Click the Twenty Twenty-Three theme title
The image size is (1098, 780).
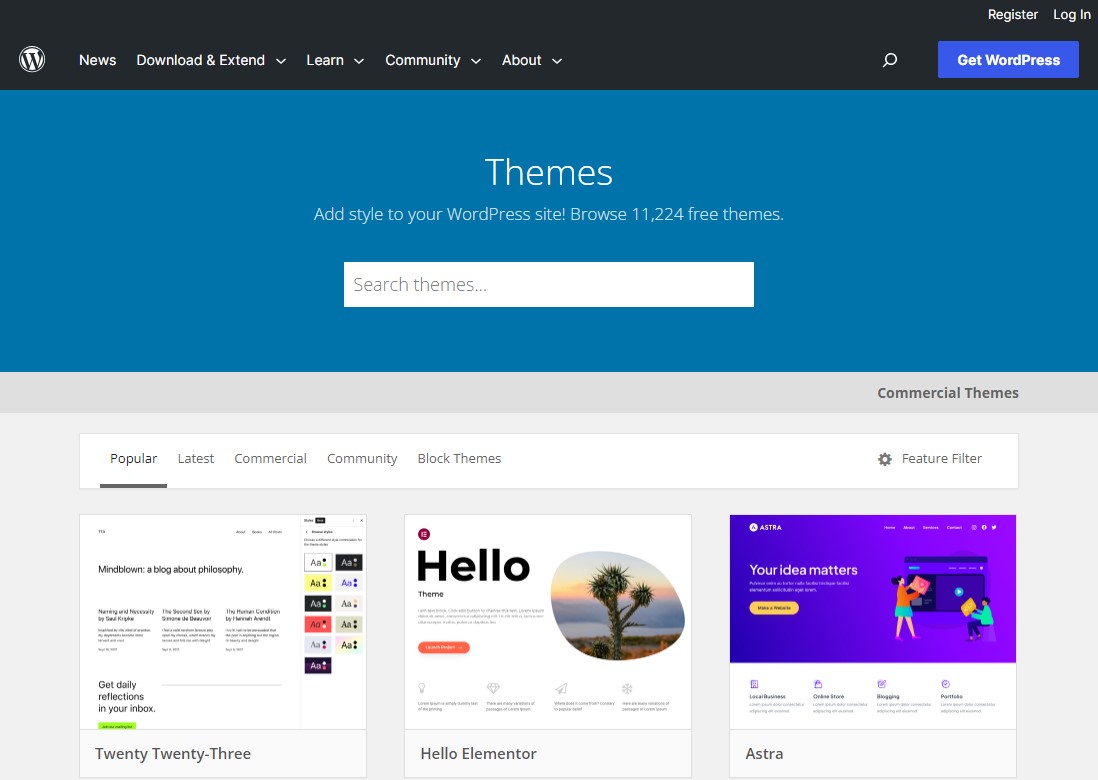(x=173, y=753)
